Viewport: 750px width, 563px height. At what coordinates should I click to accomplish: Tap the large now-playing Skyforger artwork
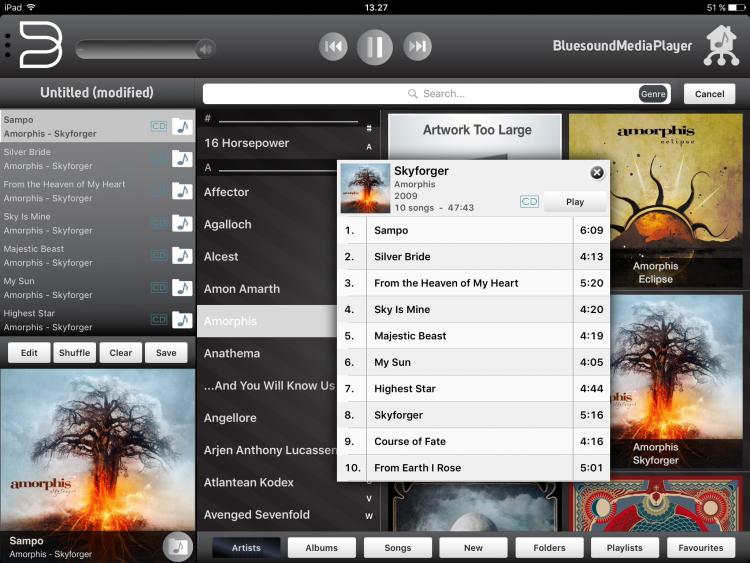[98, 449]
